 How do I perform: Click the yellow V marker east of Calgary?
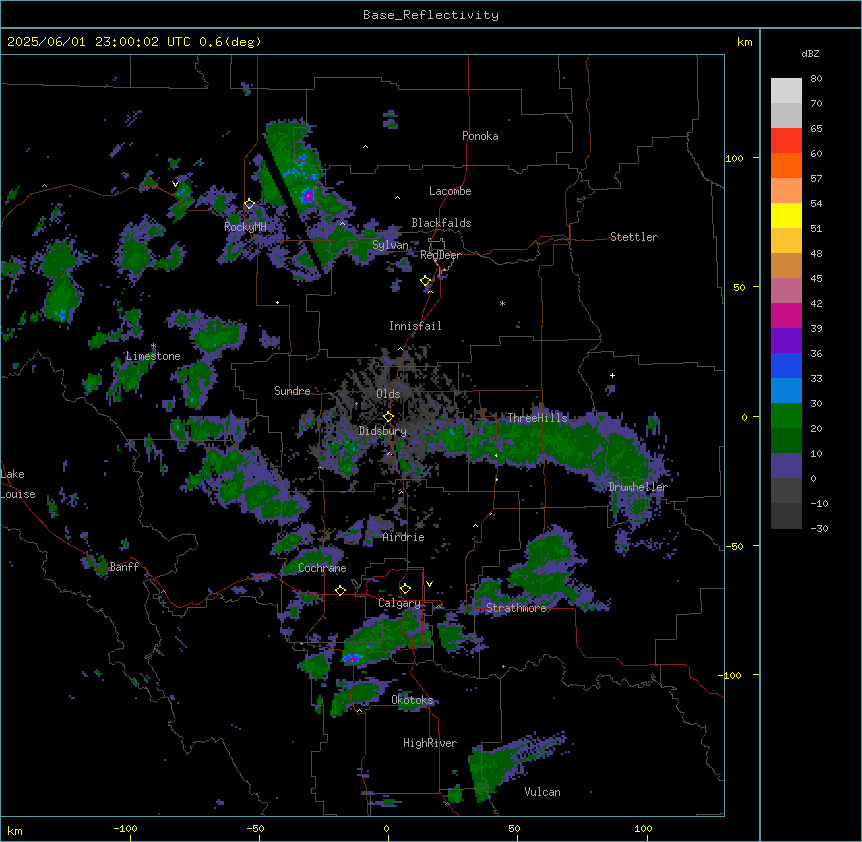(429, 584)
